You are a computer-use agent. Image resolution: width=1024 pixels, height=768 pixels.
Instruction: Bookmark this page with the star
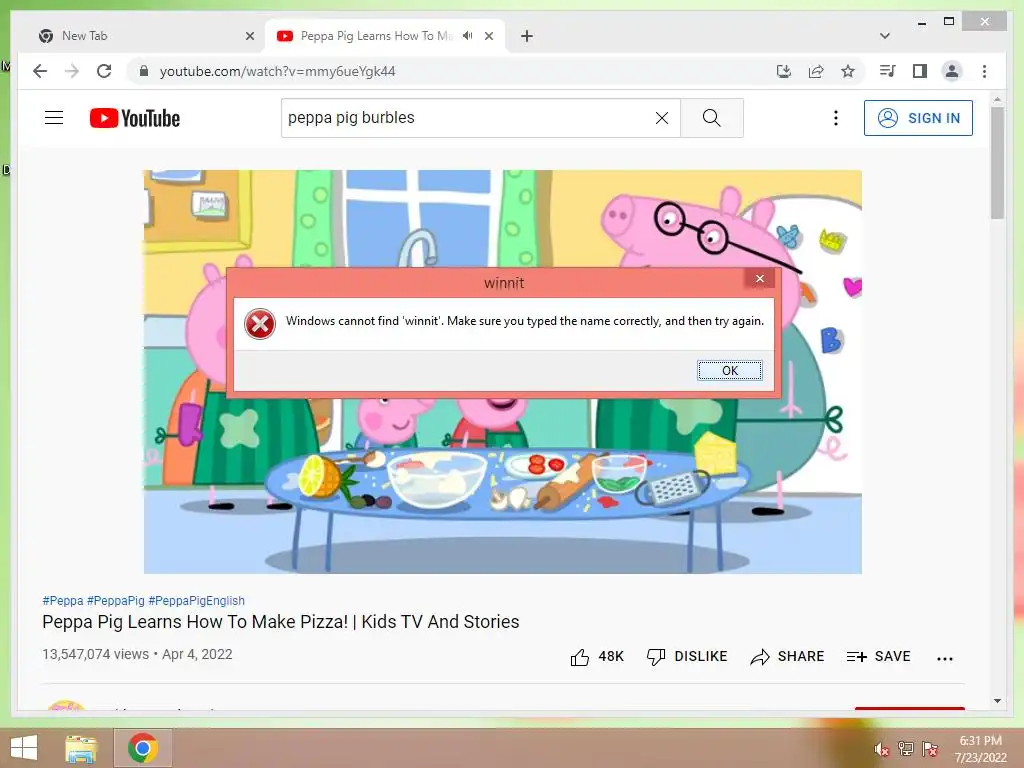coord(848,71)
